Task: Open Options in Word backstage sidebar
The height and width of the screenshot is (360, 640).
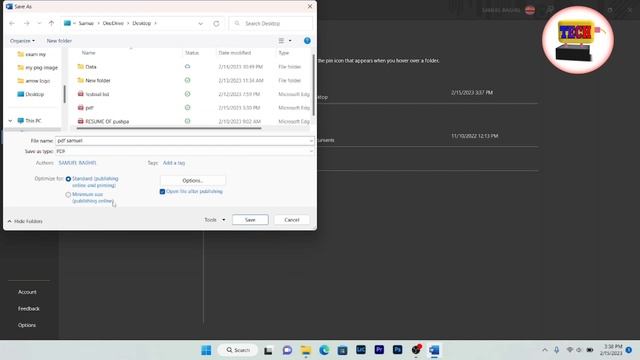Action: click(27, 325)
